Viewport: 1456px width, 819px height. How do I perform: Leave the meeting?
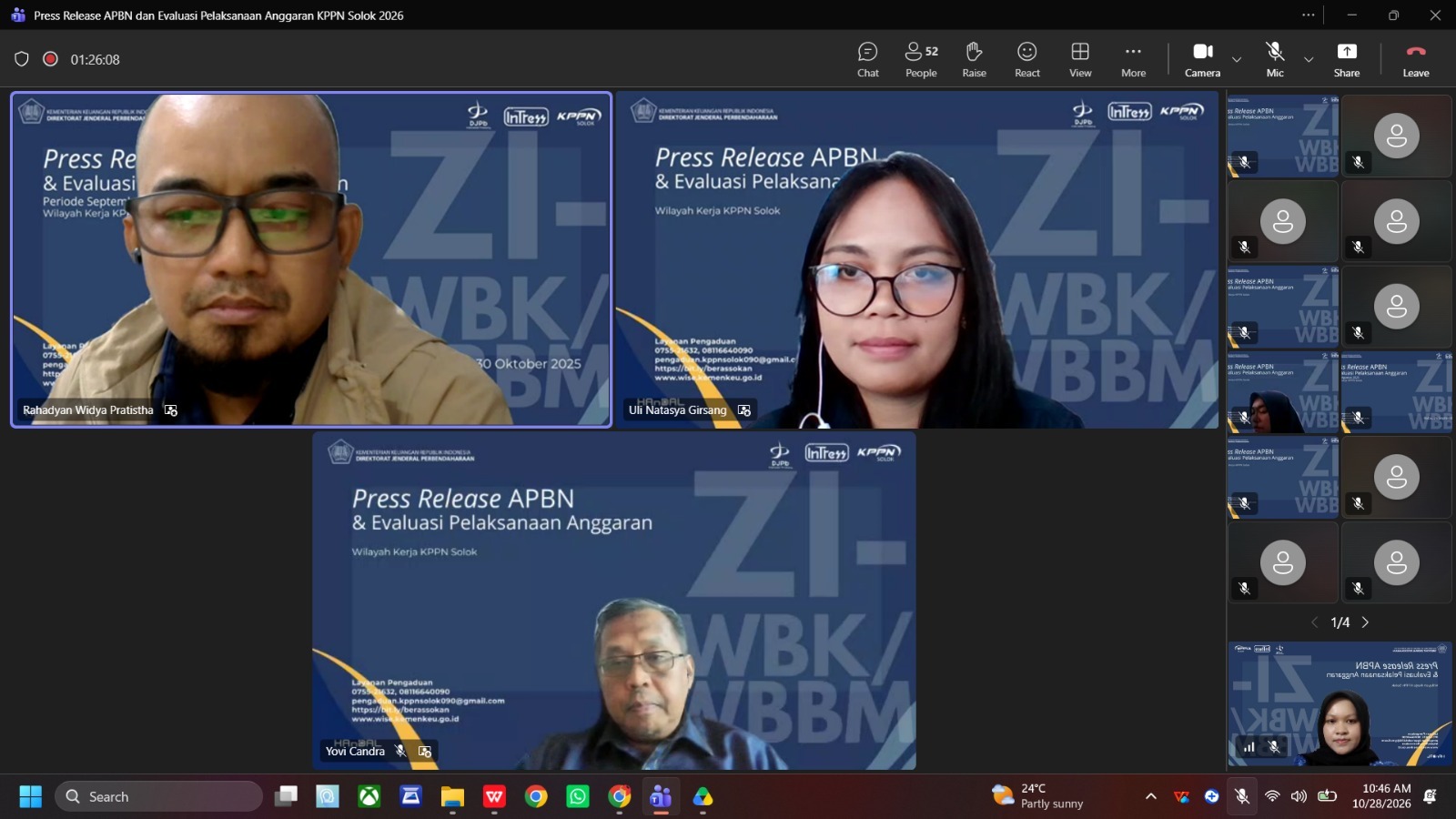point(1416,59)
